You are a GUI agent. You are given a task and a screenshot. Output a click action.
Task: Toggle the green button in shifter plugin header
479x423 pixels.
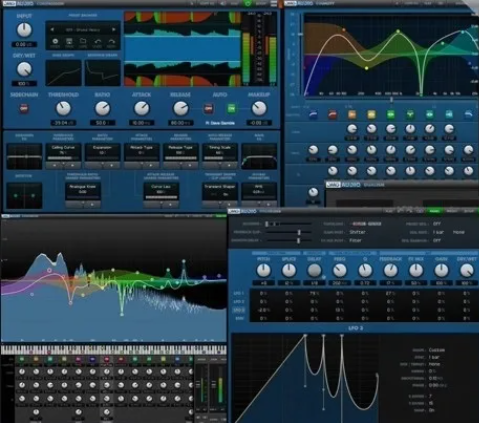click(434, 211)
